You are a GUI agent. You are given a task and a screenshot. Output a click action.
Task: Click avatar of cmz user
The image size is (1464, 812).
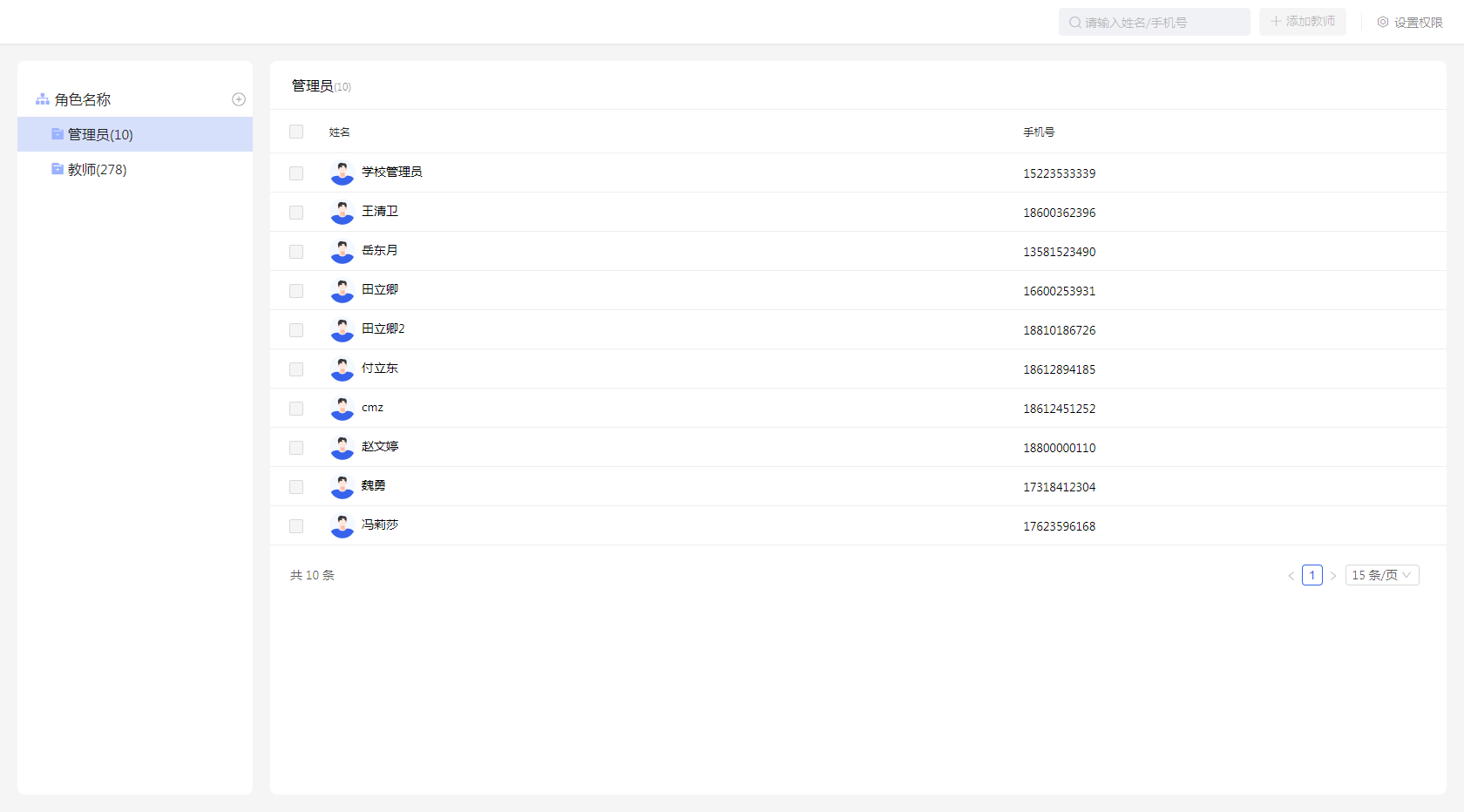pos(342,409)
